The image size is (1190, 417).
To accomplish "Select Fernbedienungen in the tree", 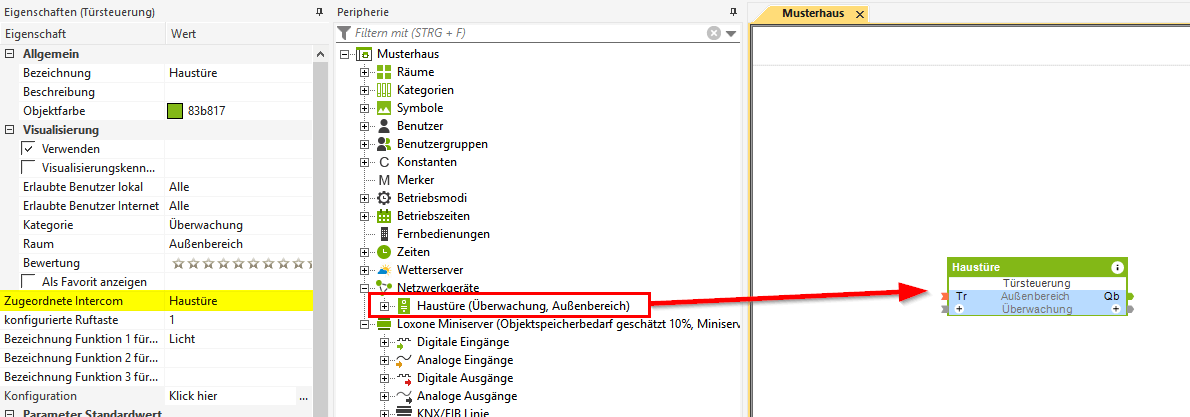I will click(443, 234).
